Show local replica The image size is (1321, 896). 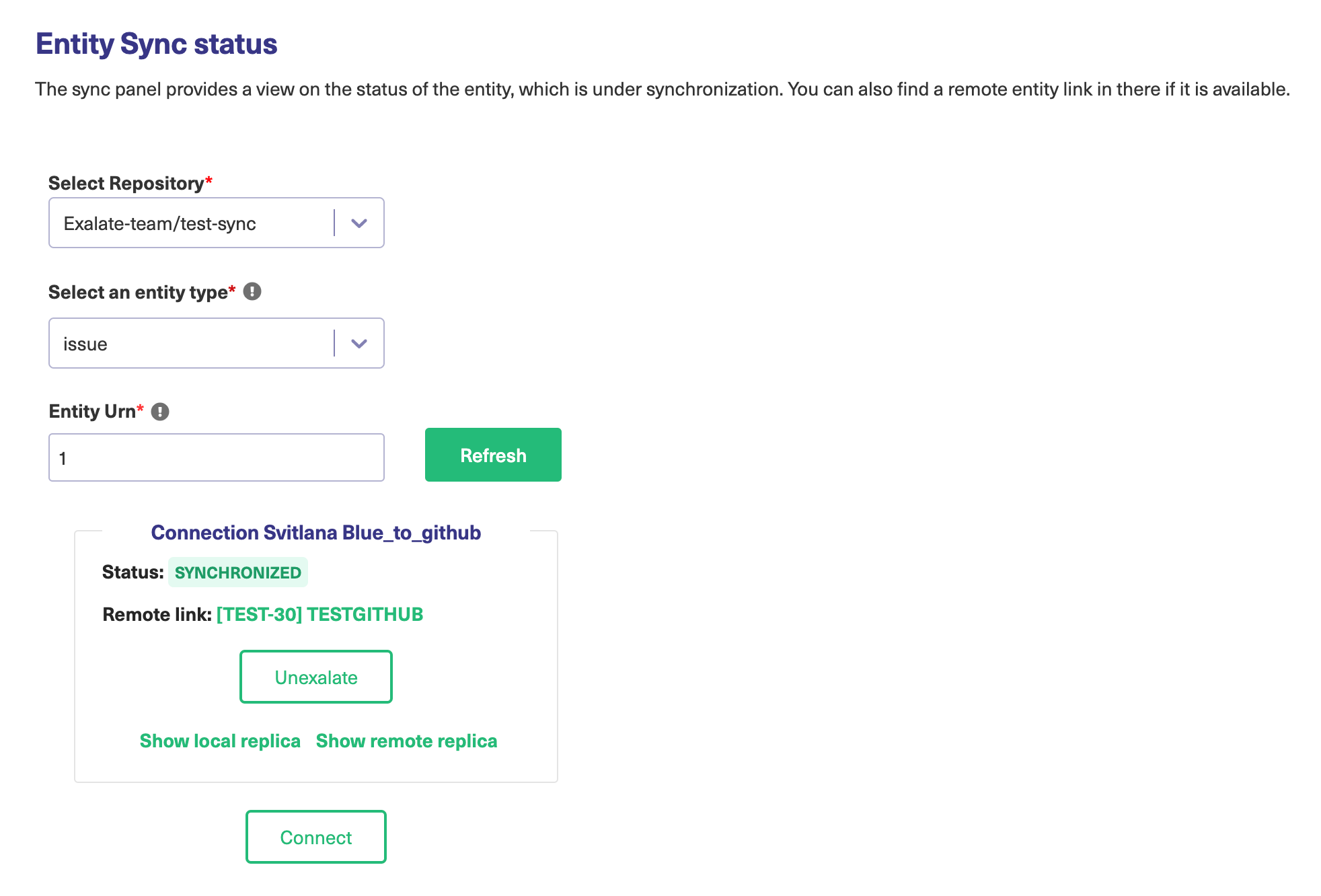(220, 741)
